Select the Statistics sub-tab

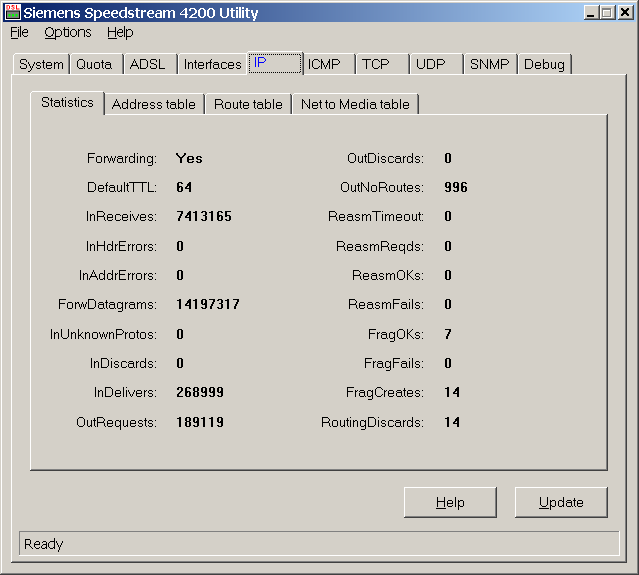(67, 102)
